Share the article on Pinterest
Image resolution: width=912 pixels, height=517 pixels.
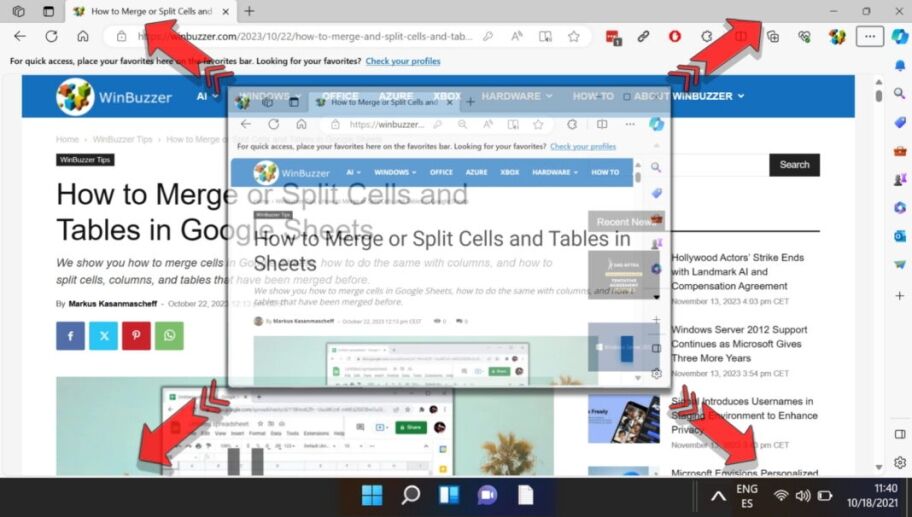coord(136,336)
